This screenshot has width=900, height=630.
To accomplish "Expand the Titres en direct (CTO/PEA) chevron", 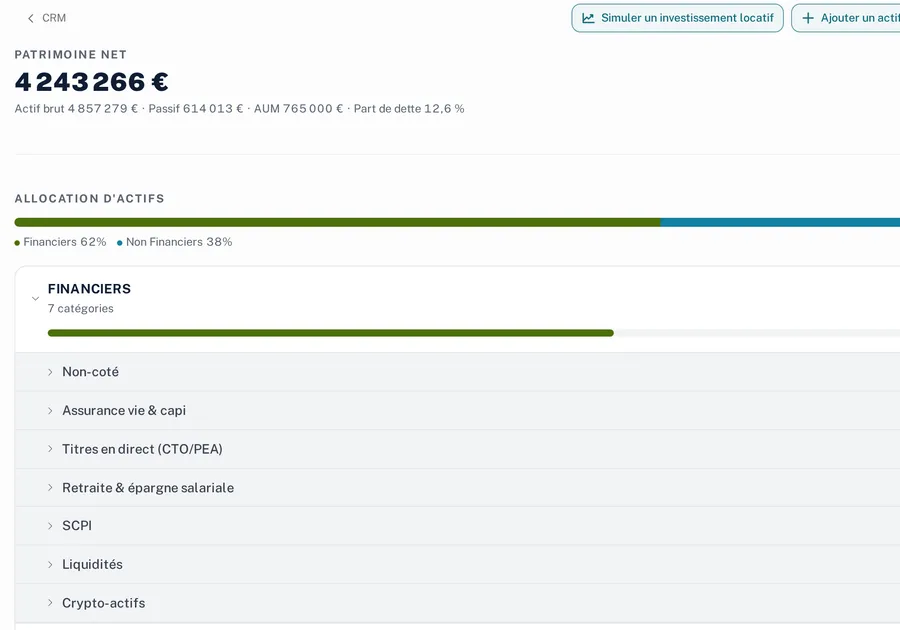I will 50,449.
